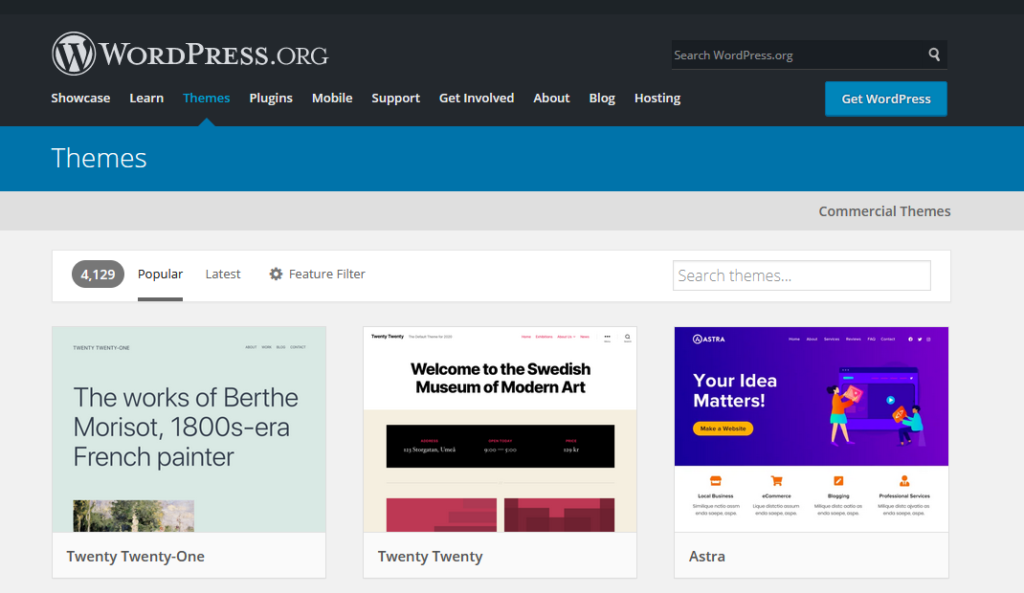This screenshot has width=1024, height=593.
Task: Click the Astra theme title
Action: point(707,556)
